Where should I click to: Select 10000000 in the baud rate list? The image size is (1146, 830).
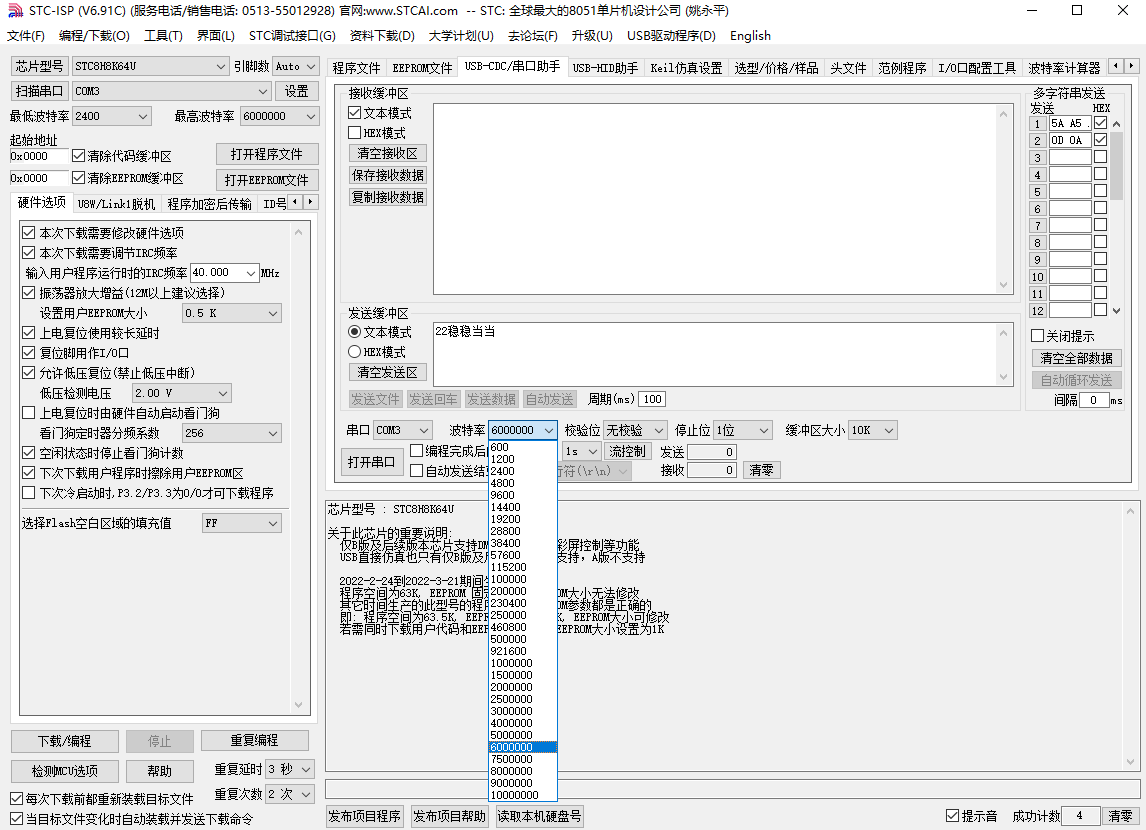(x=523, y=795)
